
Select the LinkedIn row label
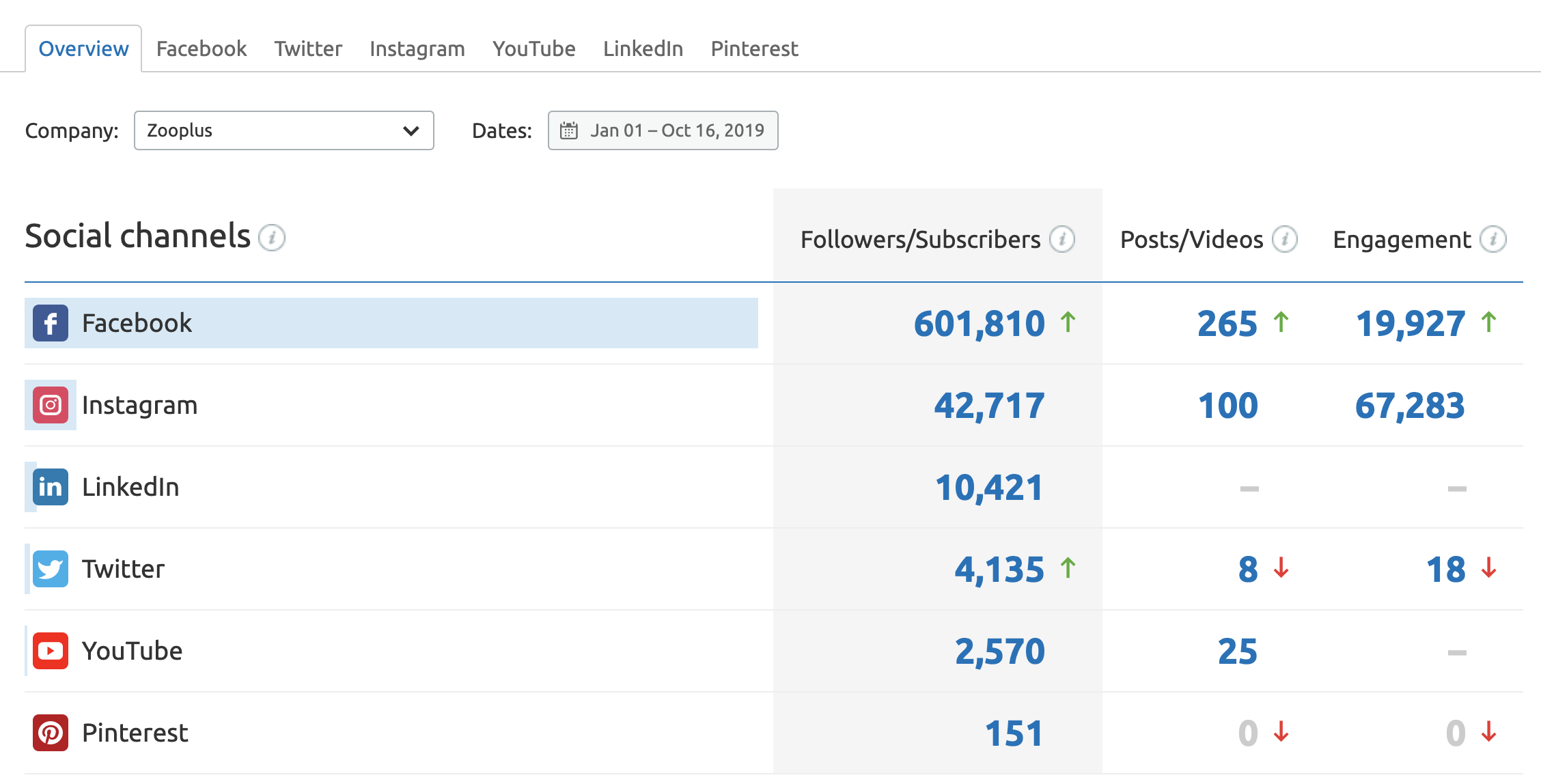point(130,487)
